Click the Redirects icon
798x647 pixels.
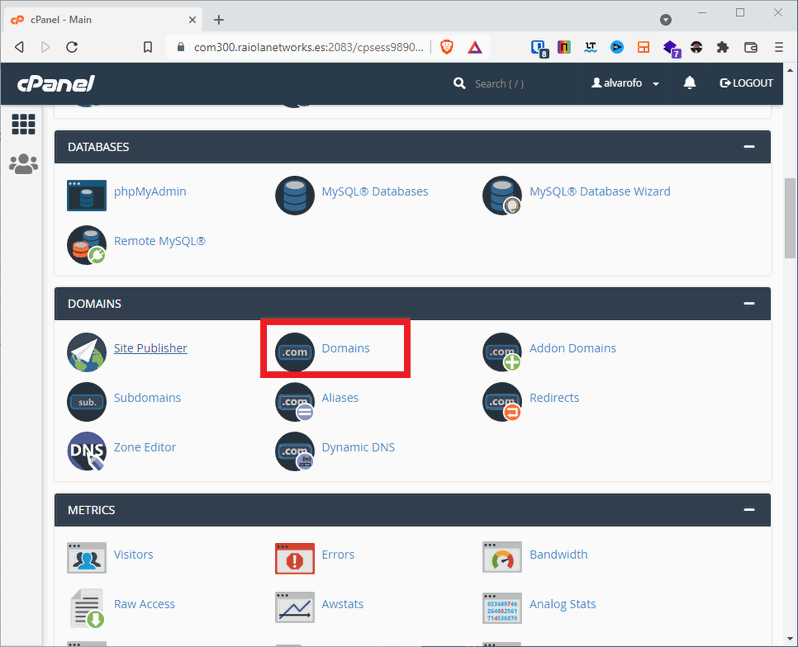[502, 402]
